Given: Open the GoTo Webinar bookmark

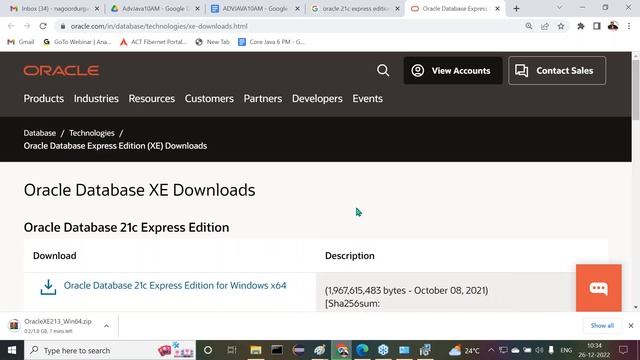Looking at the screenshot, I should pos(78,42).
